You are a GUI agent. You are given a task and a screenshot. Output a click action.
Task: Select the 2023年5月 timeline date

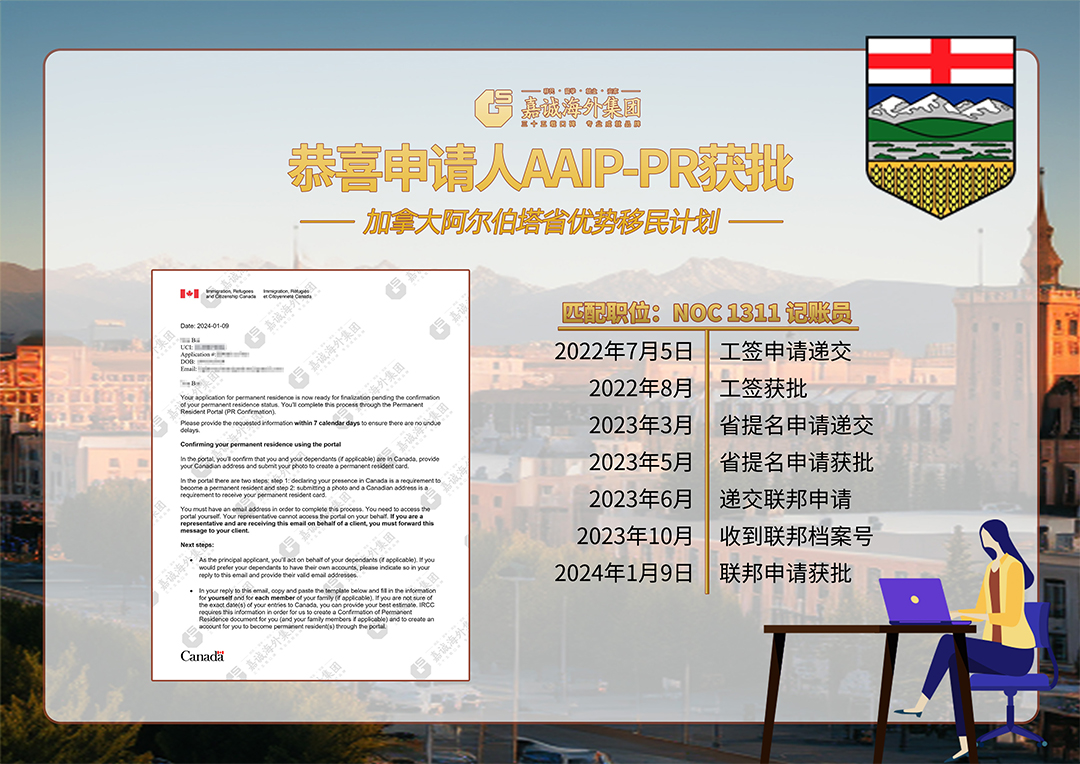[640, 462]
